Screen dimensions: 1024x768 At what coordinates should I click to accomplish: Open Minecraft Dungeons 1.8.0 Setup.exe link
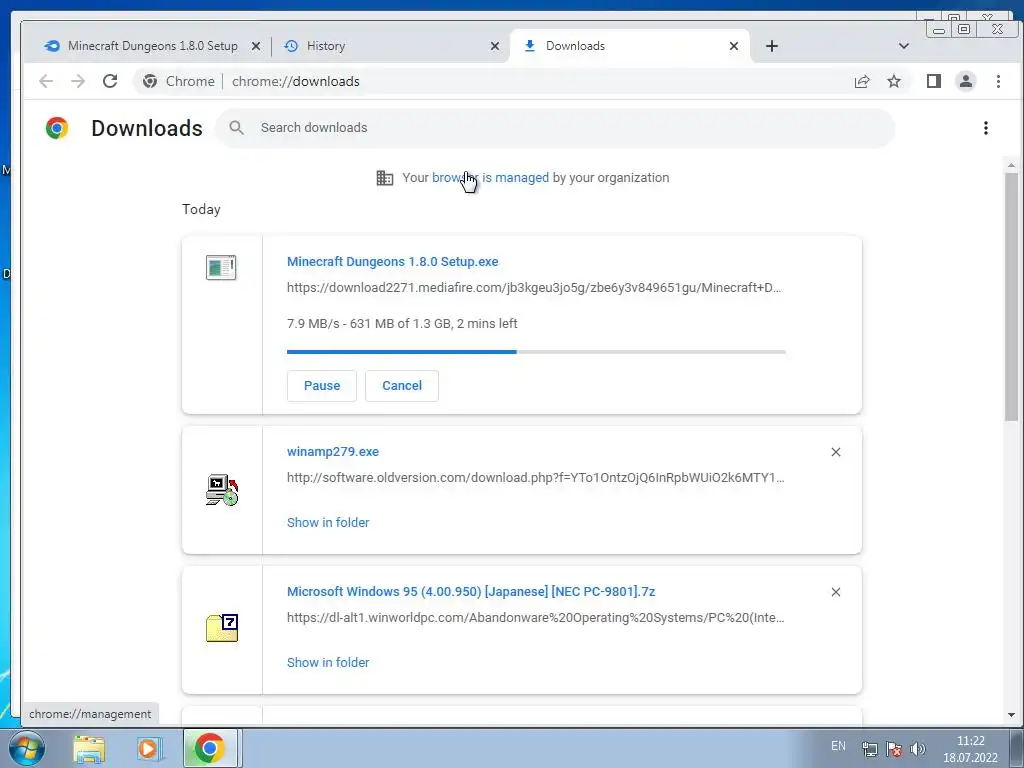coord(392,262)
